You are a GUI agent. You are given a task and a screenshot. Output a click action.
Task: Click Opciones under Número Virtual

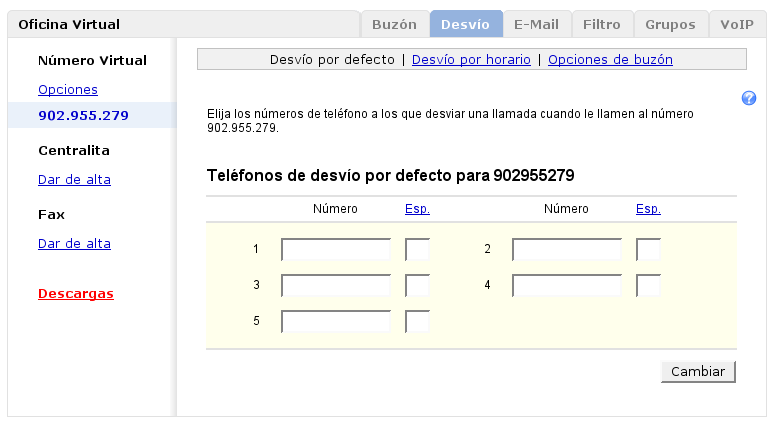[x=68, y=89]
